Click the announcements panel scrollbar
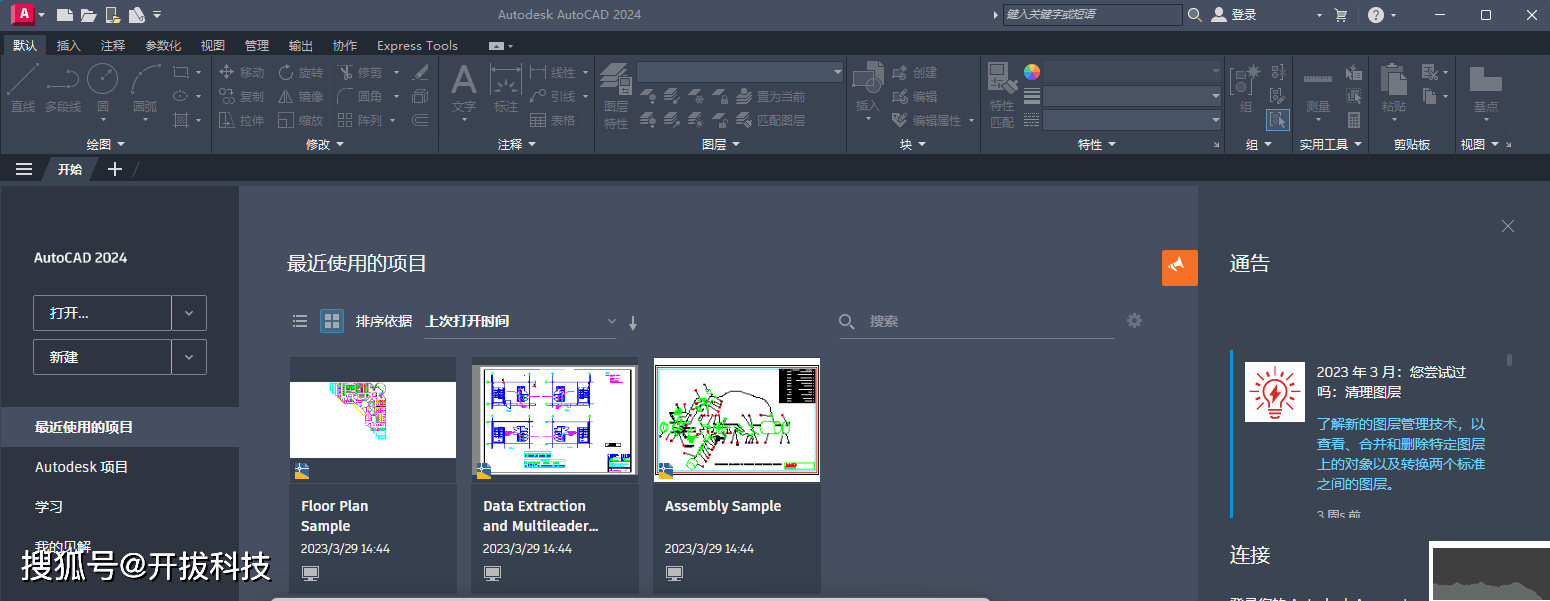Image resolution: width=1550 pixels, height=601 pixels. click(1509, 360)
